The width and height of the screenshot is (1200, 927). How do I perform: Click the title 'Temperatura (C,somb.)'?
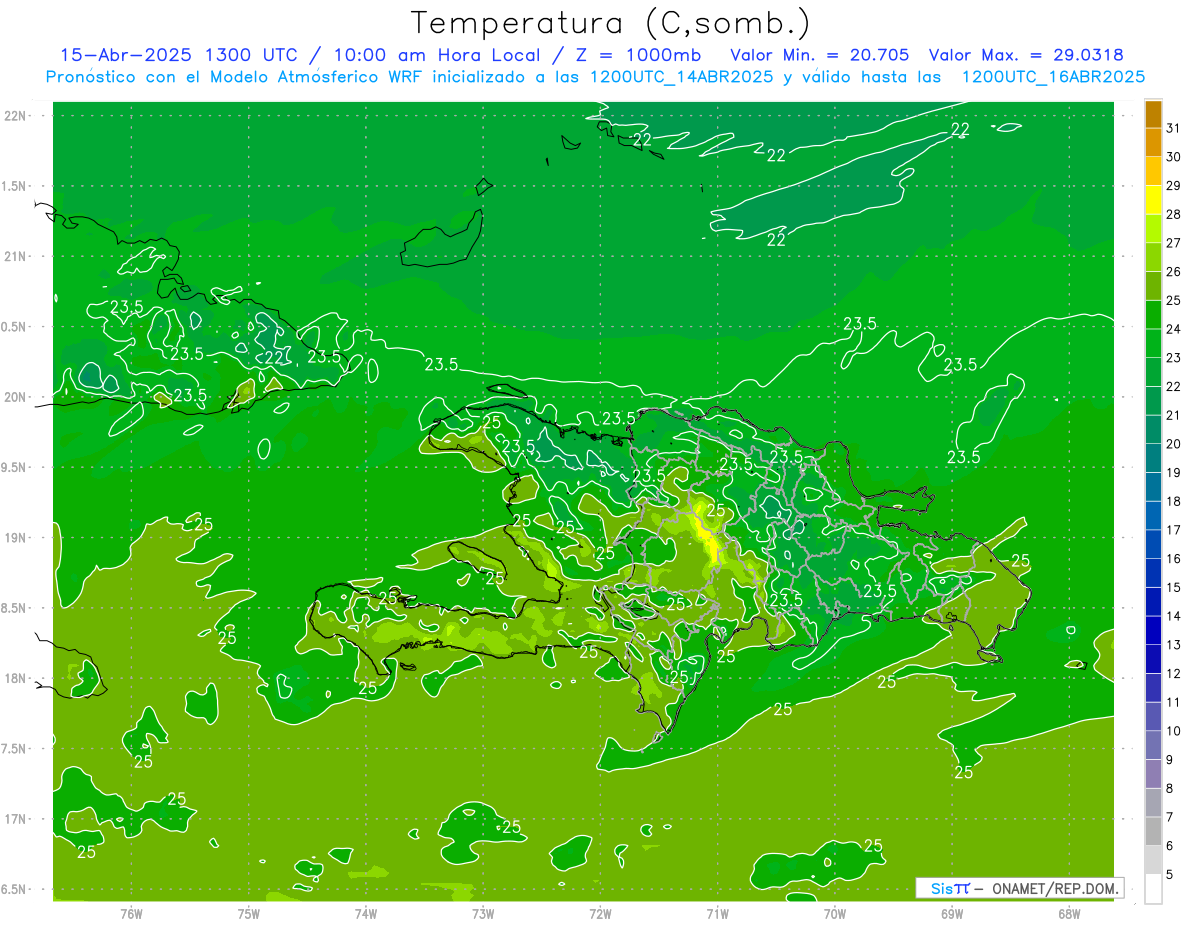pyautogui.click(x=611, y=22)
